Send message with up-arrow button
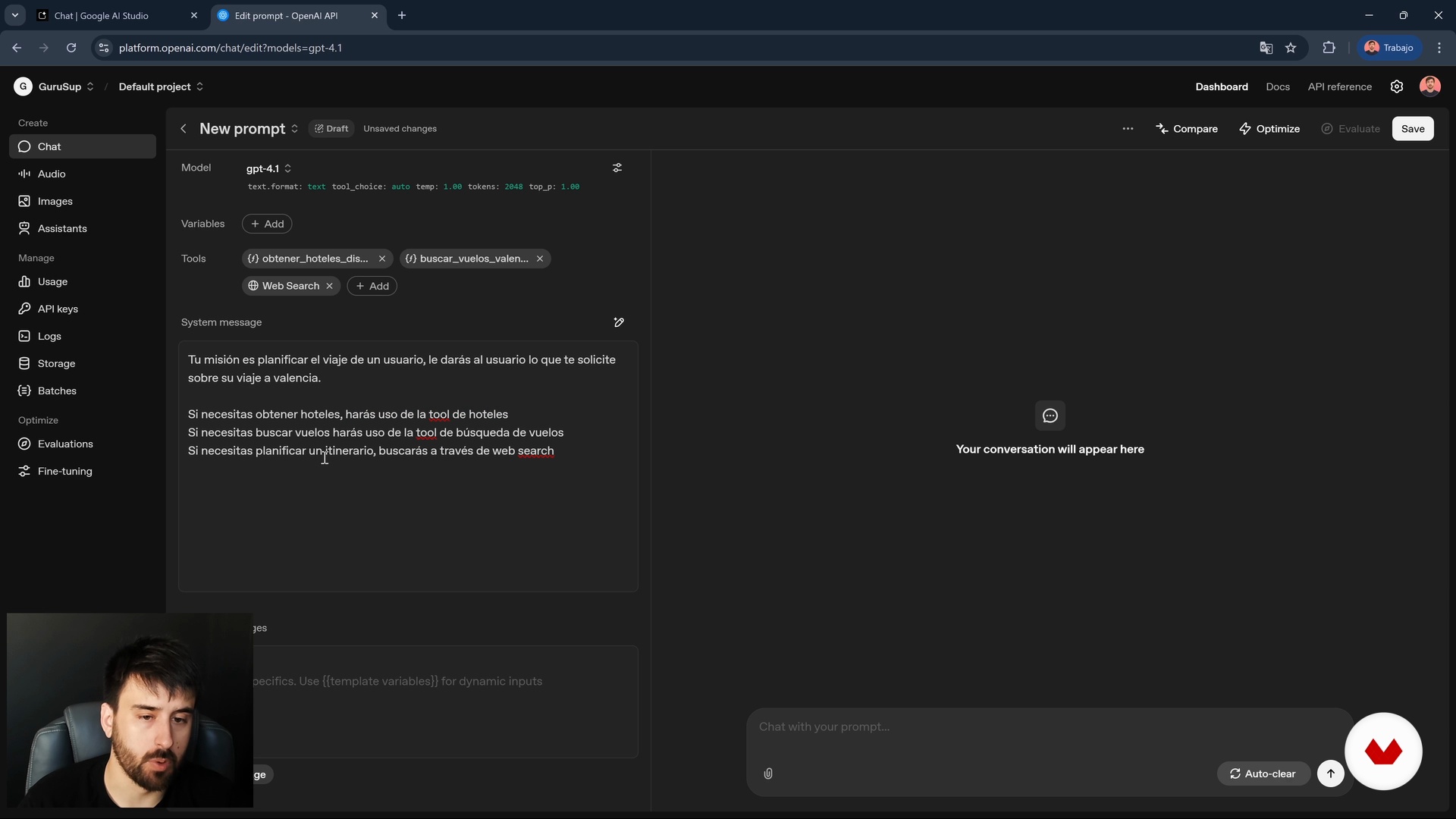The height and width of the screenshot is (819, 1456). click(1330, 773)
